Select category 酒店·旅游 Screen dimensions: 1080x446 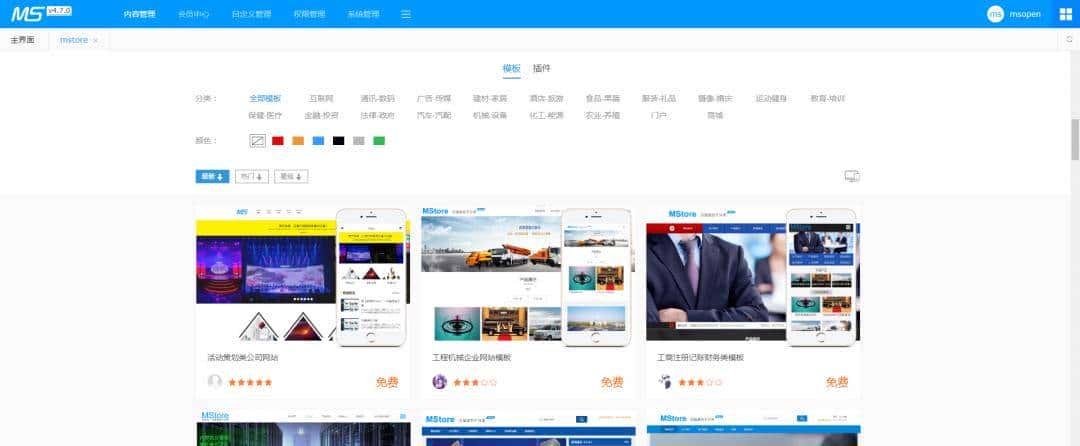tap(546, 98)
